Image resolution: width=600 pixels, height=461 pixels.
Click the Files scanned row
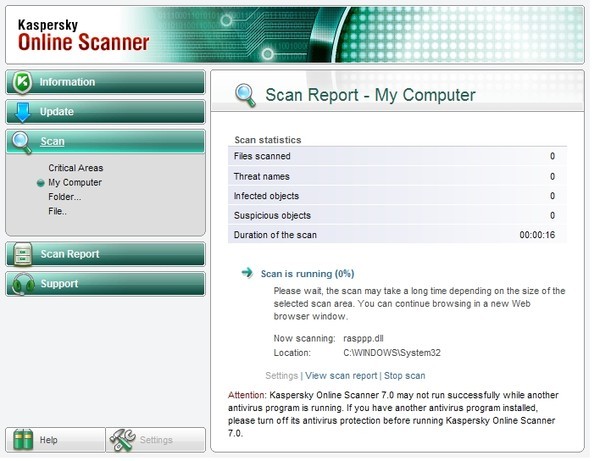[x=397, y=156]
